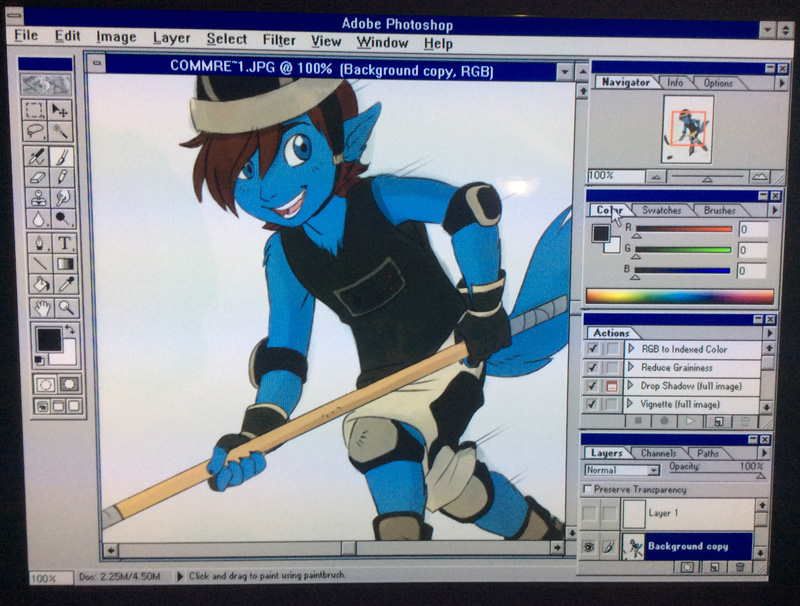Select the Eyedropper tool

click(x=66, y=284)
